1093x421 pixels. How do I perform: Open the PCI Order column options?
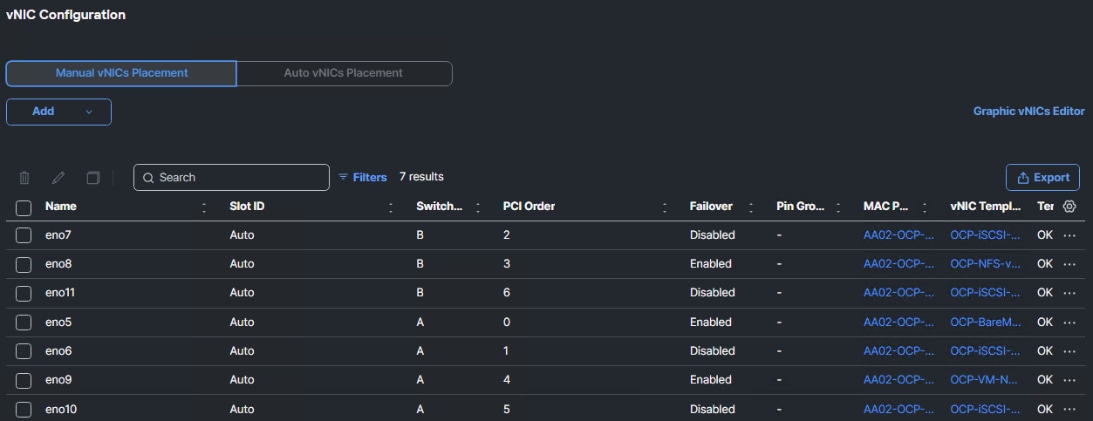coord(665,207)
